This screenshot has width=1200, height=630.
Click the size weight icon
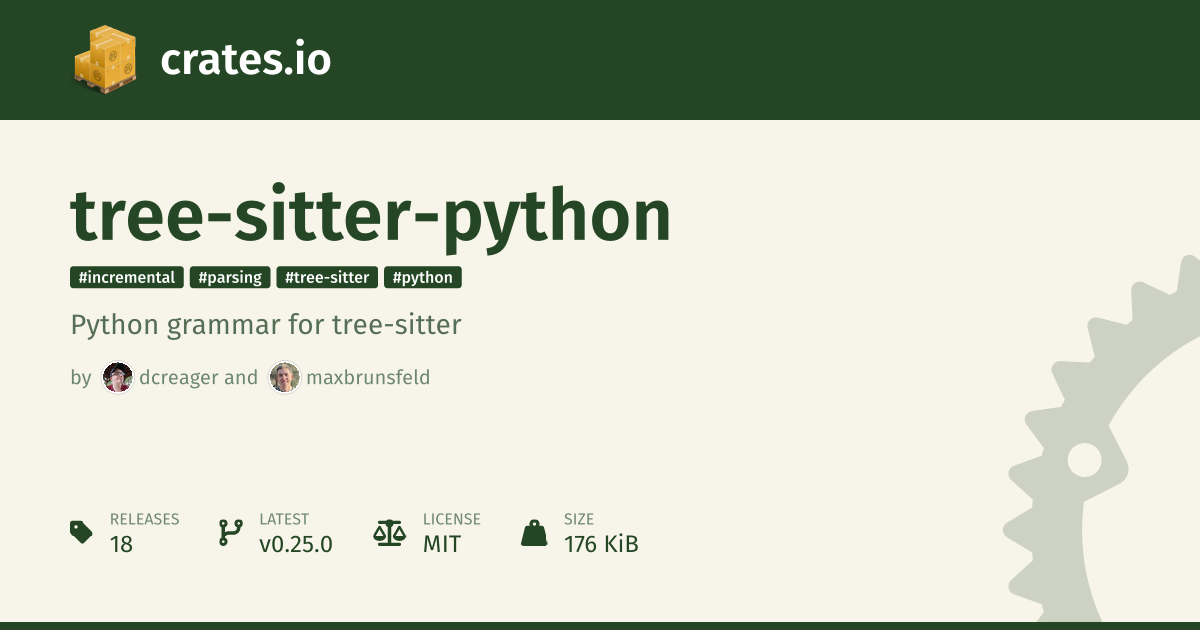coord(534,532)
